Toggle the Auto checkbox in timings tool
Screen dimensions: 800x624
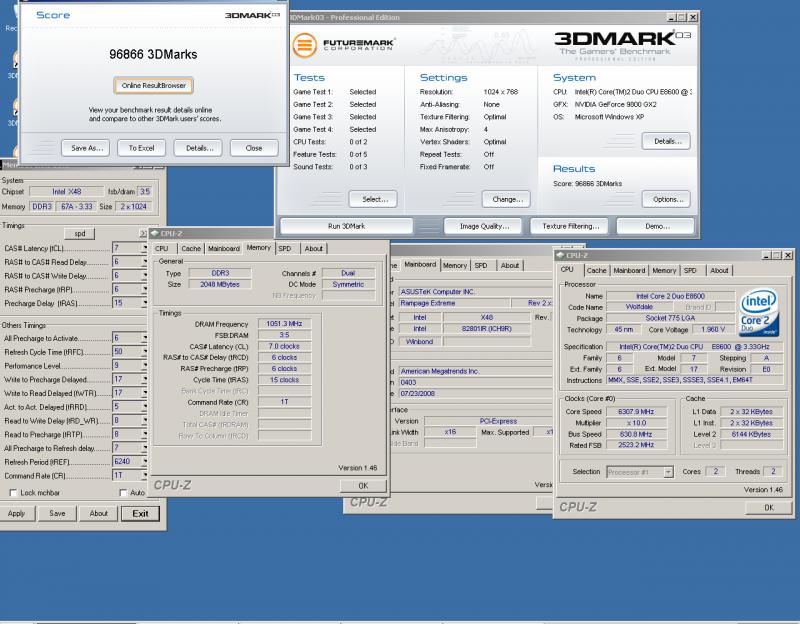[123, 493]
